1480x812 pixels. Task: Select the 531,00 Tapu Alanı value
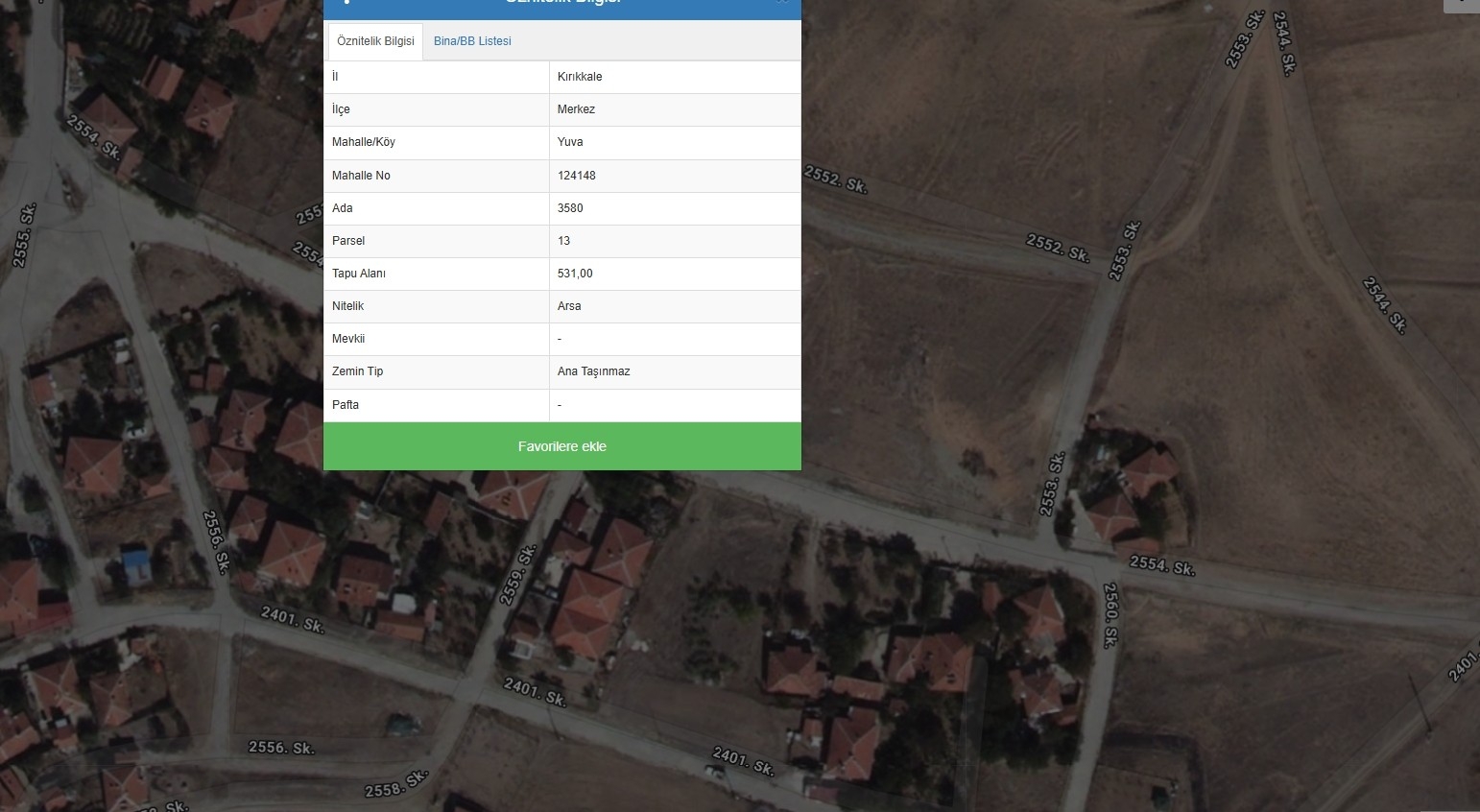675,274
